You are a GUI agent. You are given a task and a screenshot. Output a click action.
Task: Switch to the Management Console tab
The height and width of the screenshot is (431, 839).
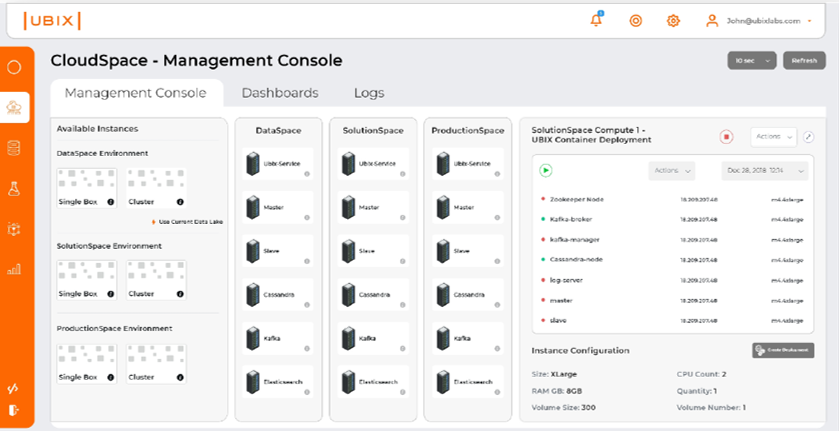tap(135, 93)
